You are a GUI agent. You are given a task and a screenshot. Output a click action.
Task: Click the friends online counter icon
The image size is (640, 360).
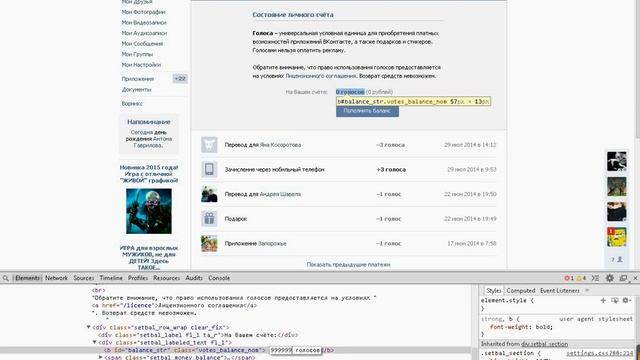point(617,260)
